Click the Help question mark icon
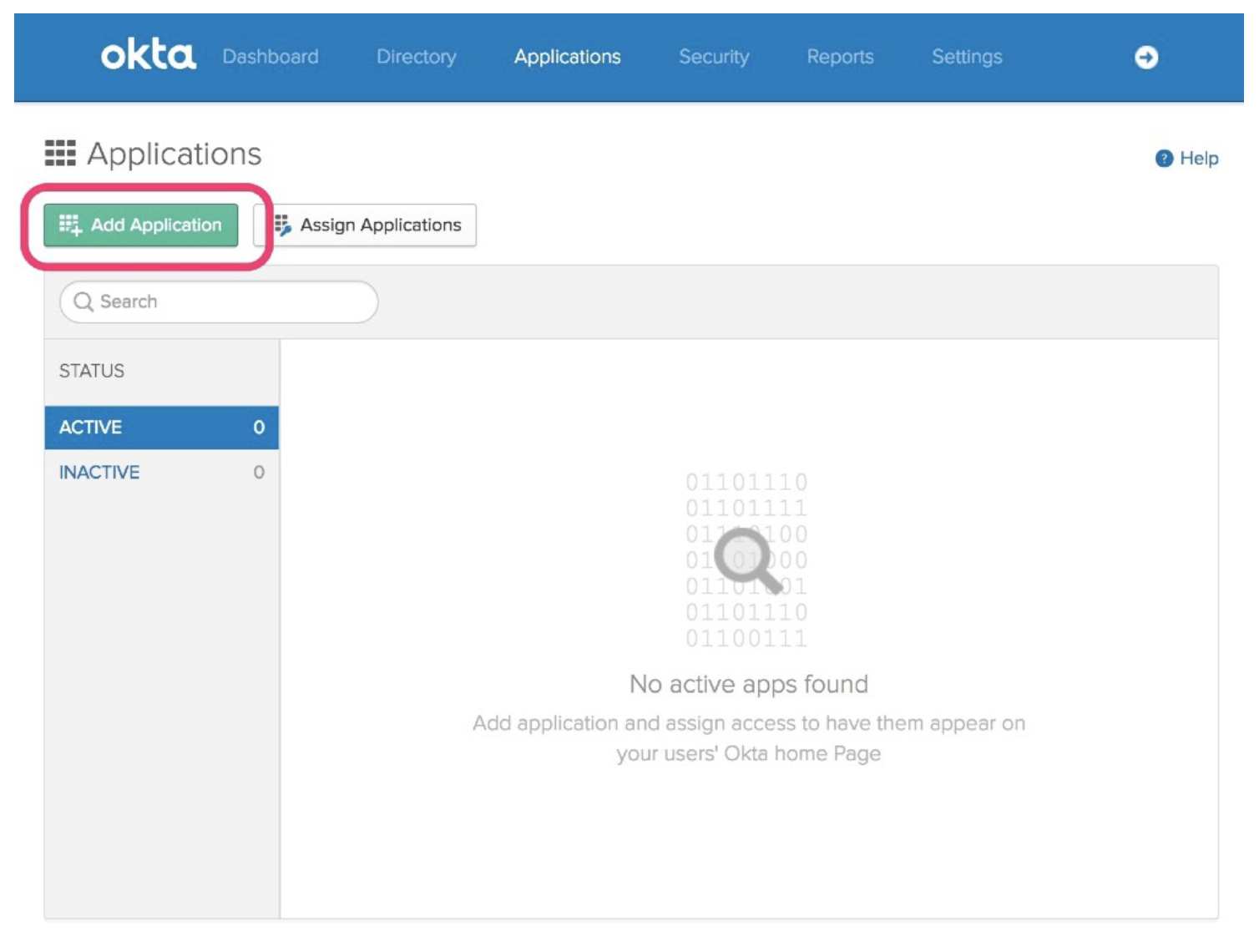 [x=1164, y=159]
